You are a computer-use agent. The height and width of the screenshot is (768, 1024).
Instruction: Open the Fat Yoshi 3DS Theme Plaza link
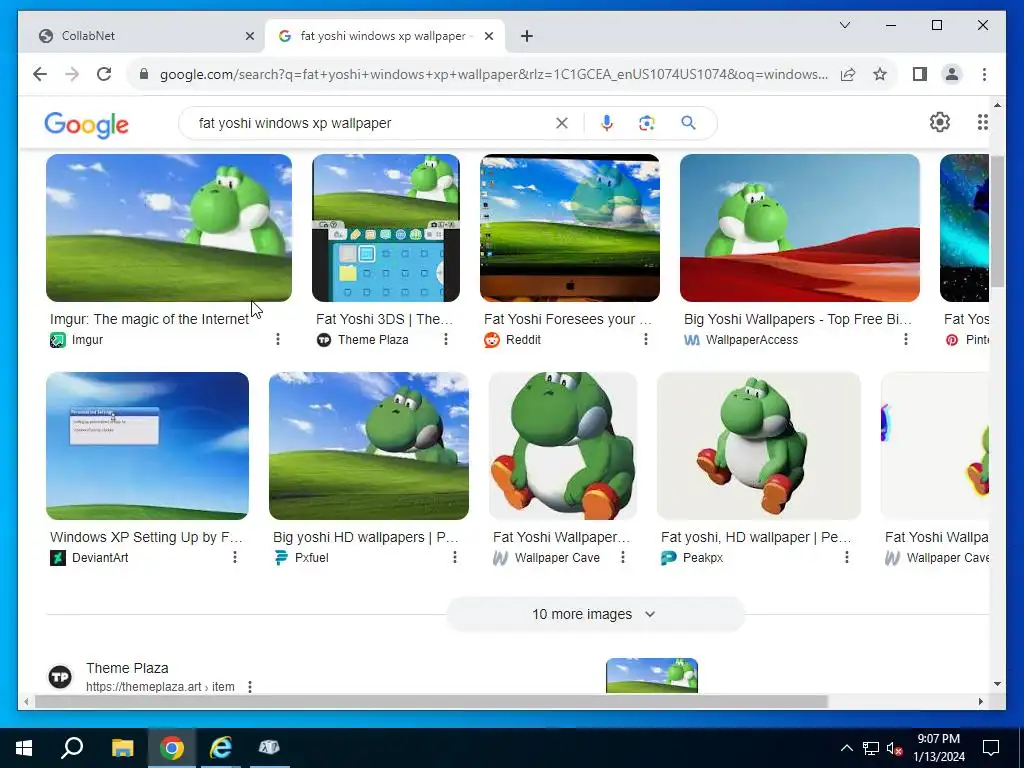pos(384,319)
